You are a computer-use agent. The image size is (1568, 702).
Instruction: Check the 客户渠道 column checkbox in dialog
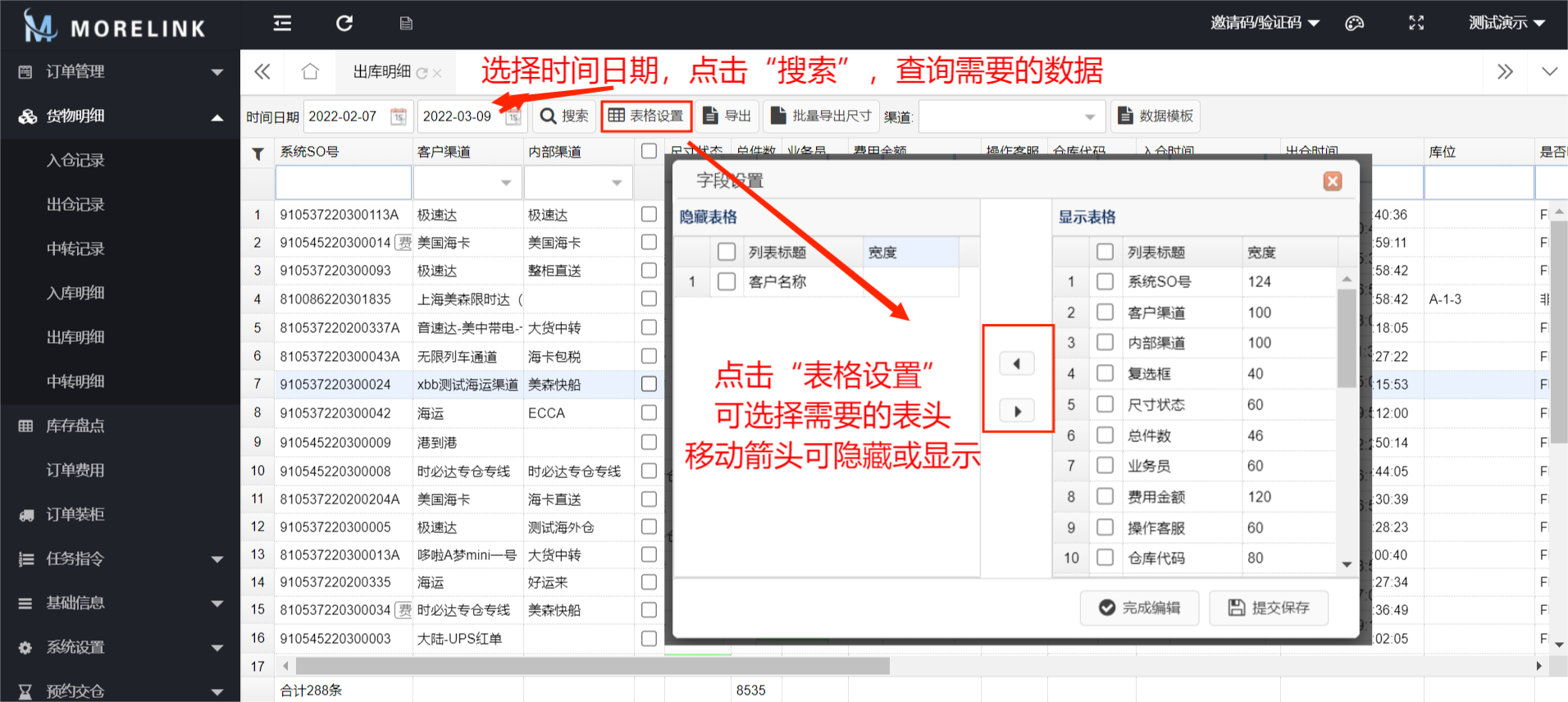[x=1105, y=312]
